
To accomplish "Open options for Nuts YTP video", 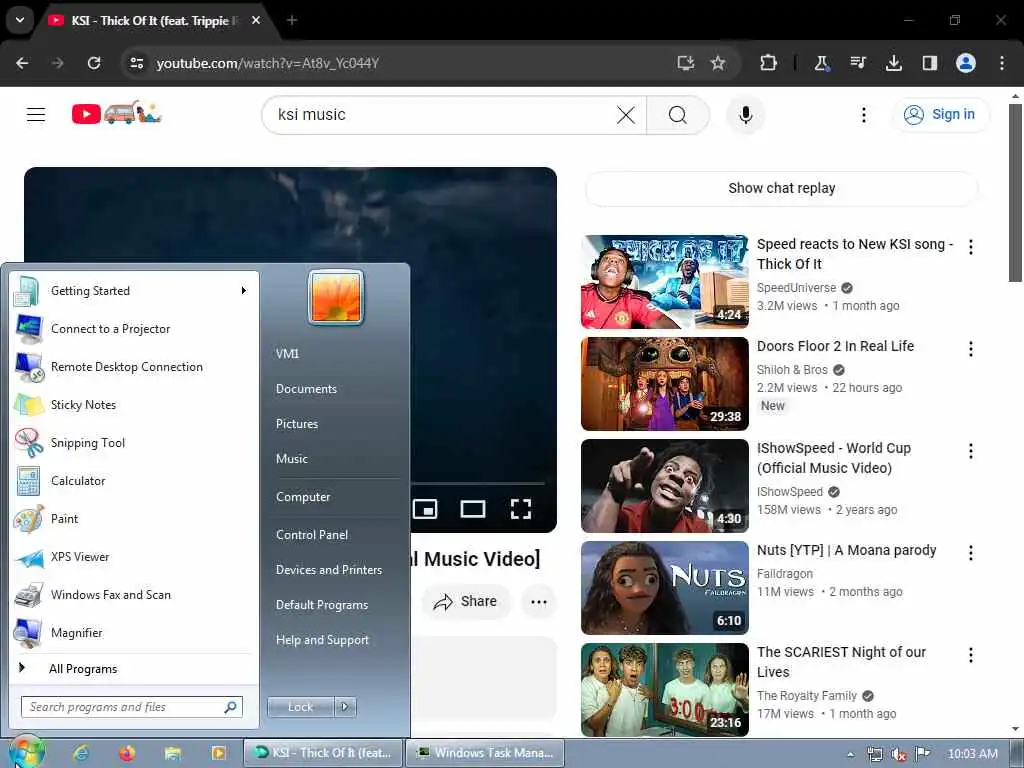I will pyautogui.click(x=970, y=552).
